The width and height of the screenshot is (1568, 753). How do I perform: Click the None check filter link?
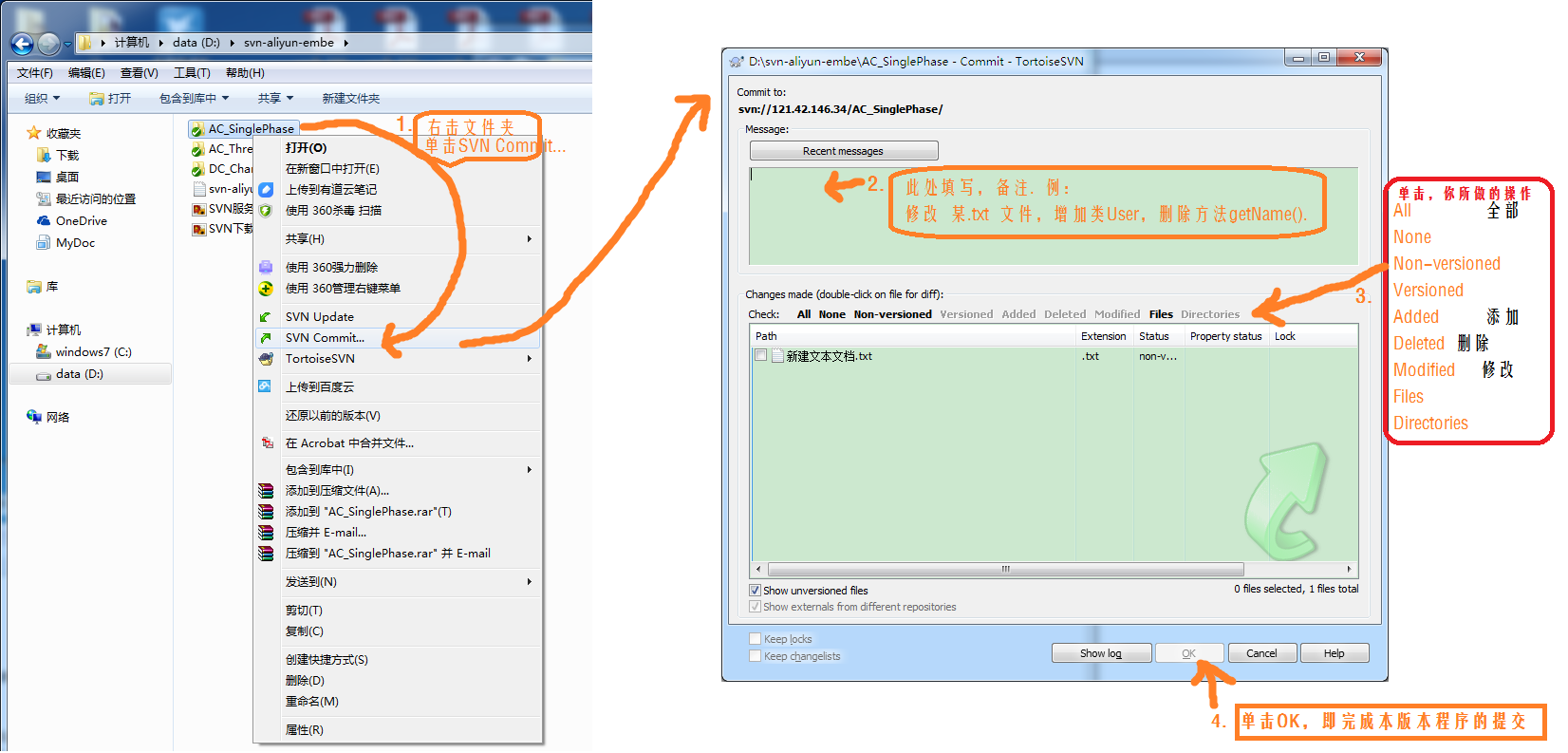pyautogui.click(x=831, y=314)
